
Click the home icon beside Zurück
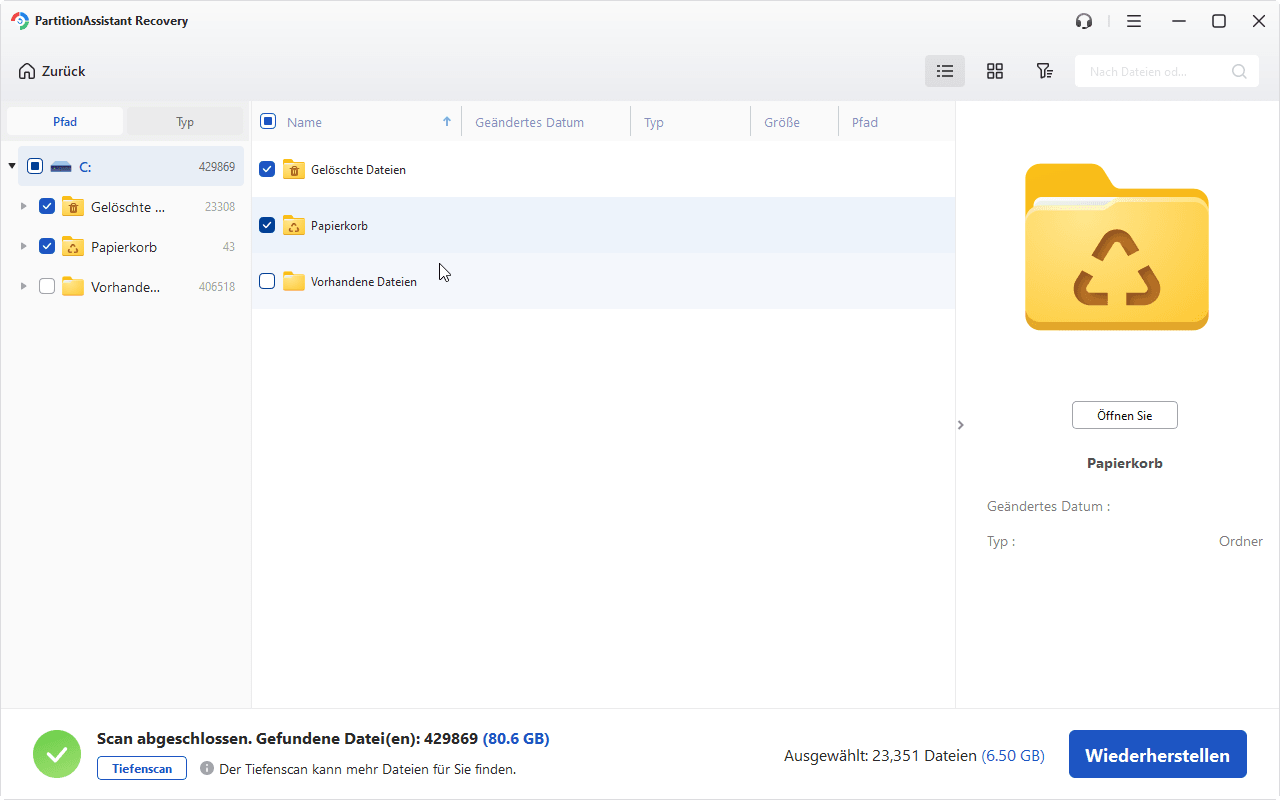coord(27,71)
